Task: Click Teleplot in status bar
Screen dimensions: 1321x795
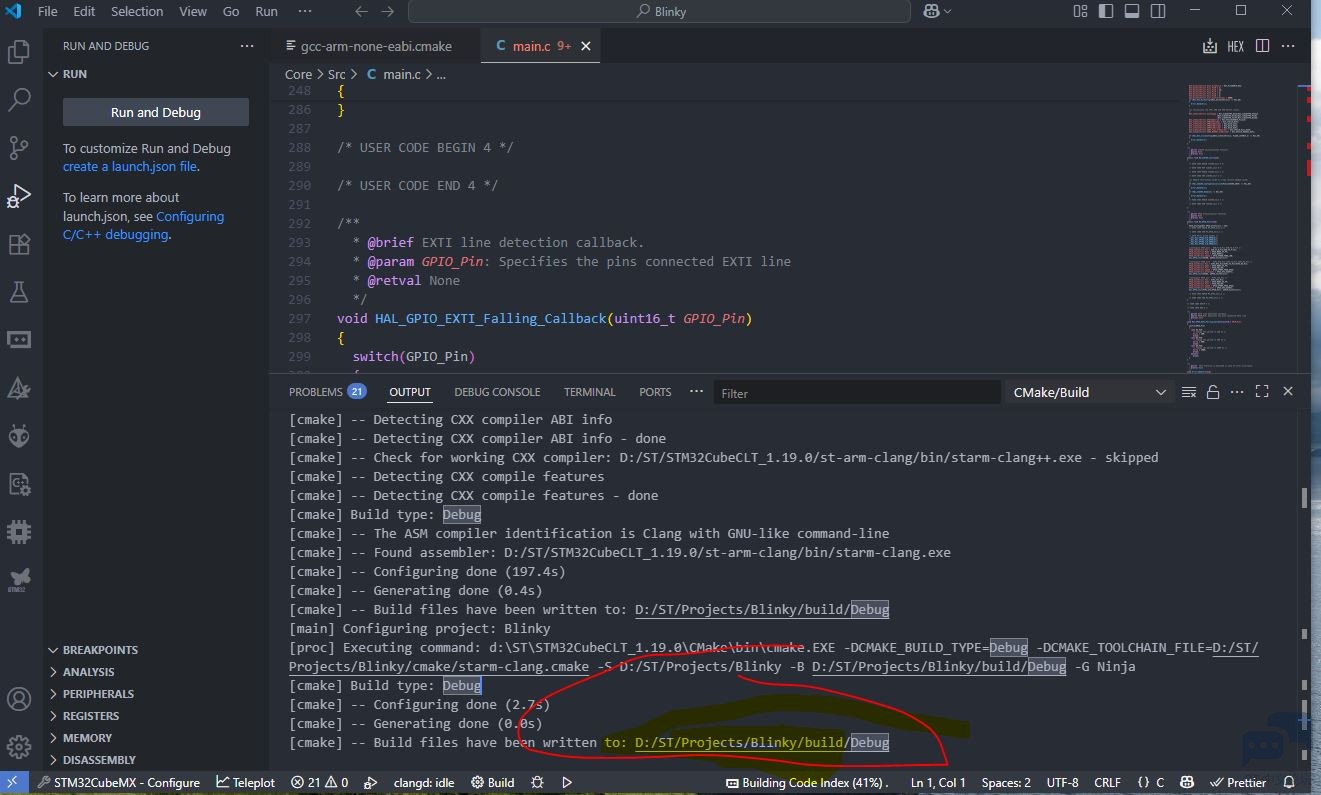Action: pos(246,783)
